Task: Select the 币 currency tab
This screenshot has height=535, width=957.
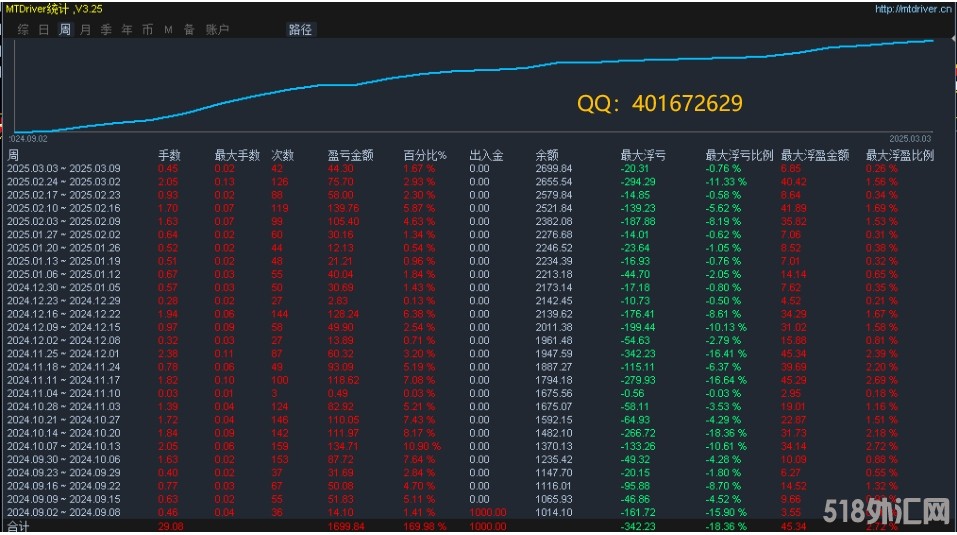Action: 148,30
